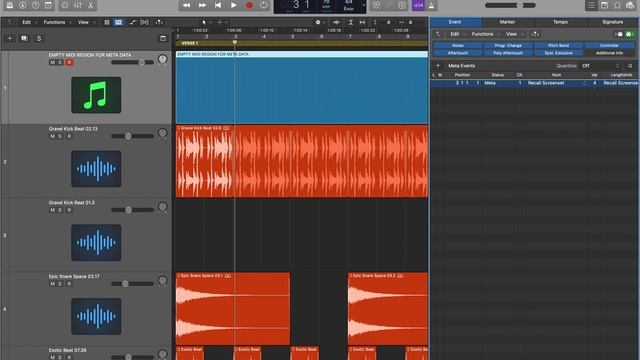This screenshot has height=360, width=640.
Task: Click the Catch playhead icon in tracks area
Action: 159,22
